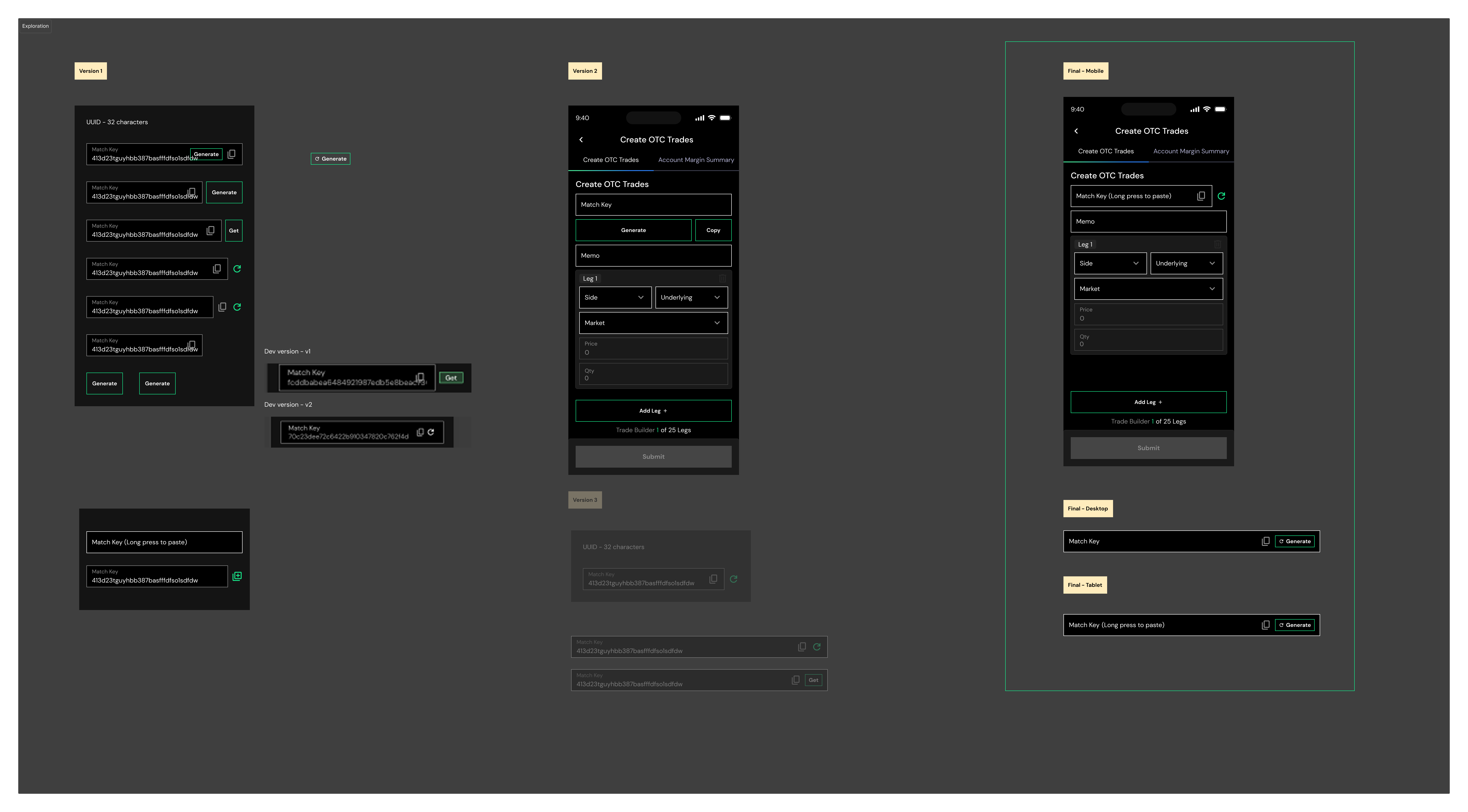Click refresh icon in Dev version v2 field
The height and width of the screenshot is (812, 1468).
click(431, 432)
